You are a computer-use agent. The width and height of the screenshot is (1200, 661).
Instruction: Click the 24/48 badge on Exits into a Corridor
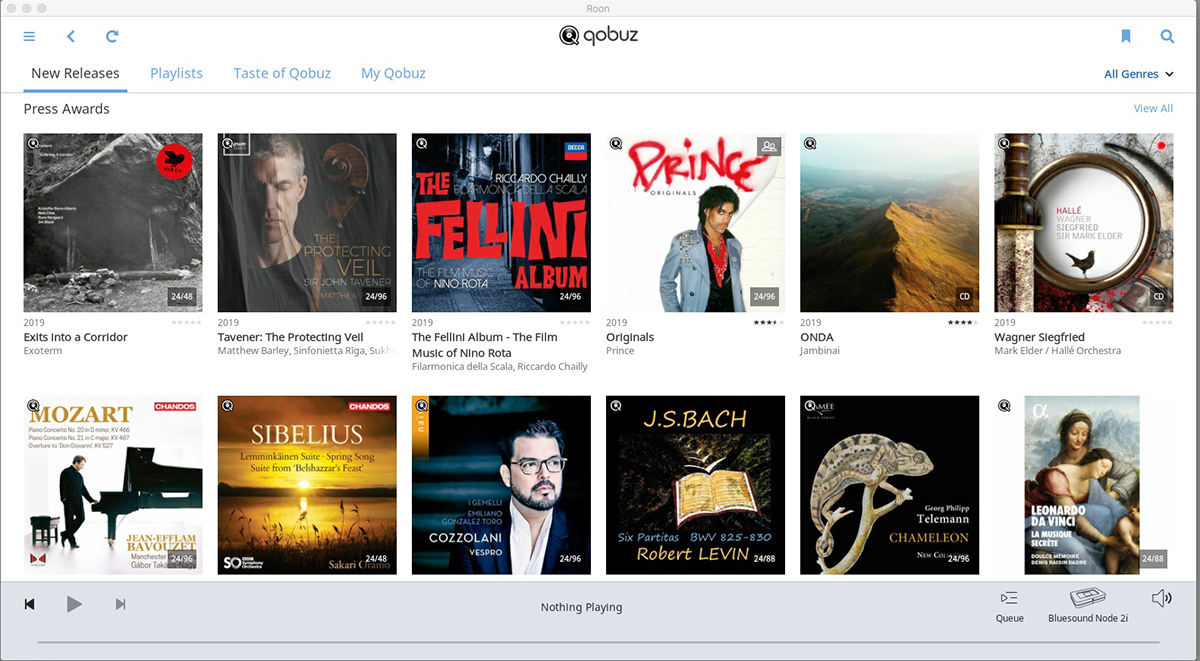[x=182, y=296]
